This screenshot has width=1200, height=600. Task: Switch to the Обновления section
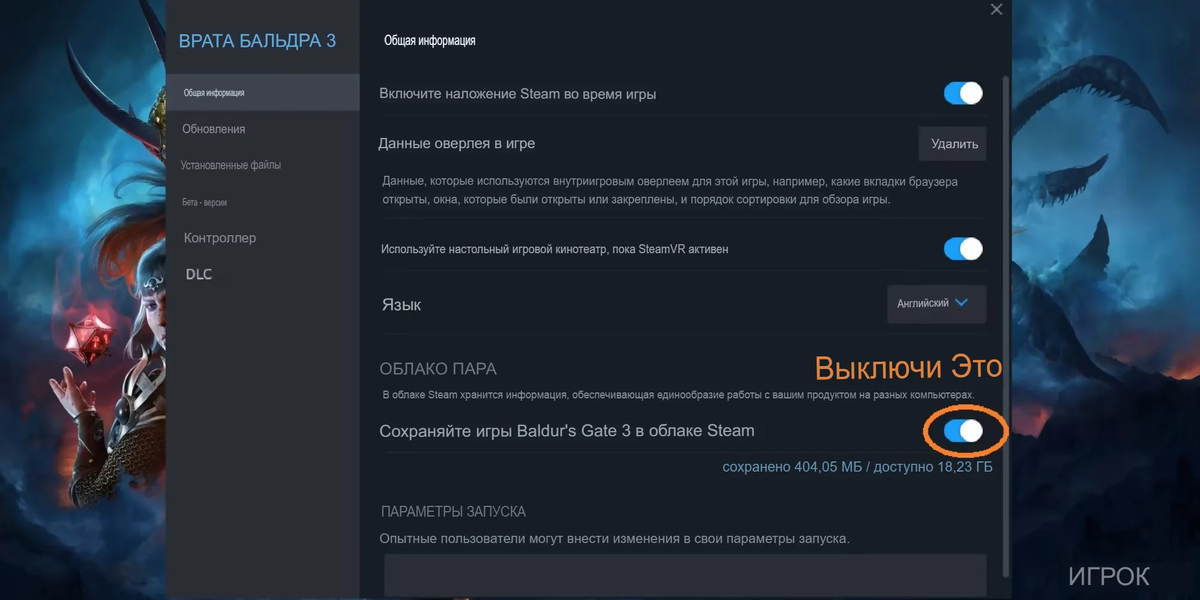point(214,129)
